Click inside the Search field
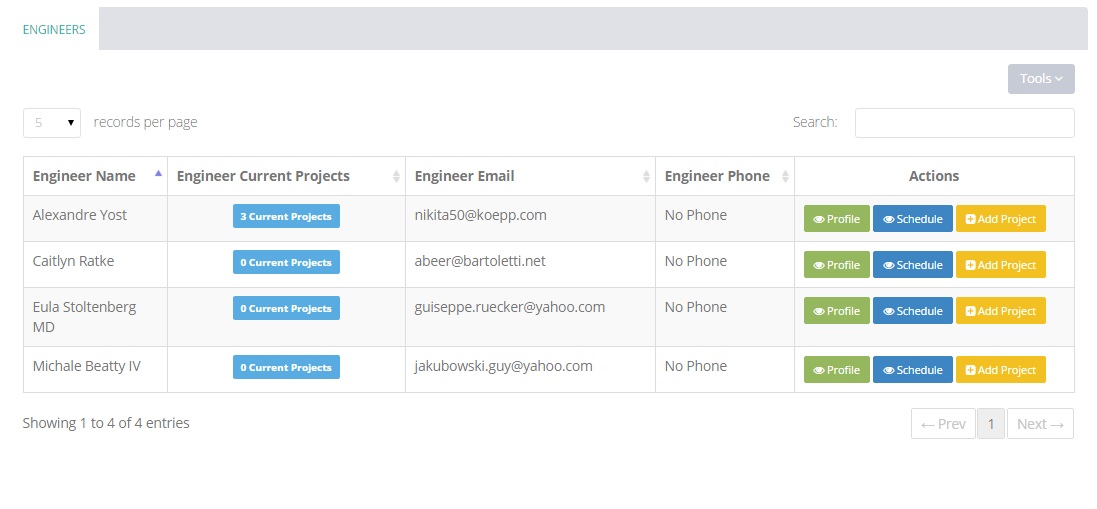 tap(964, 123)
